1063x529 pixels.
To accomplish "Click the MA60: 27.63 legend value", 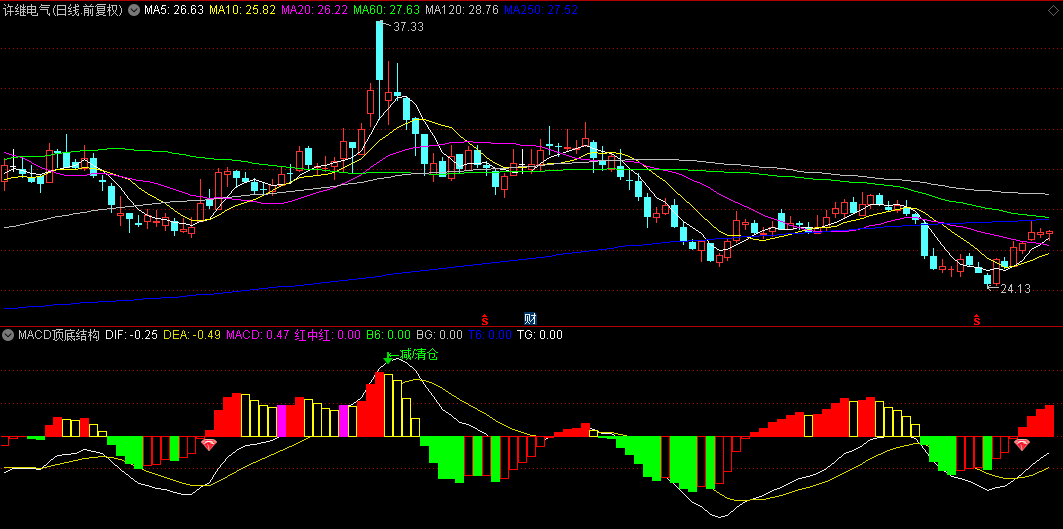I will 386,10.
